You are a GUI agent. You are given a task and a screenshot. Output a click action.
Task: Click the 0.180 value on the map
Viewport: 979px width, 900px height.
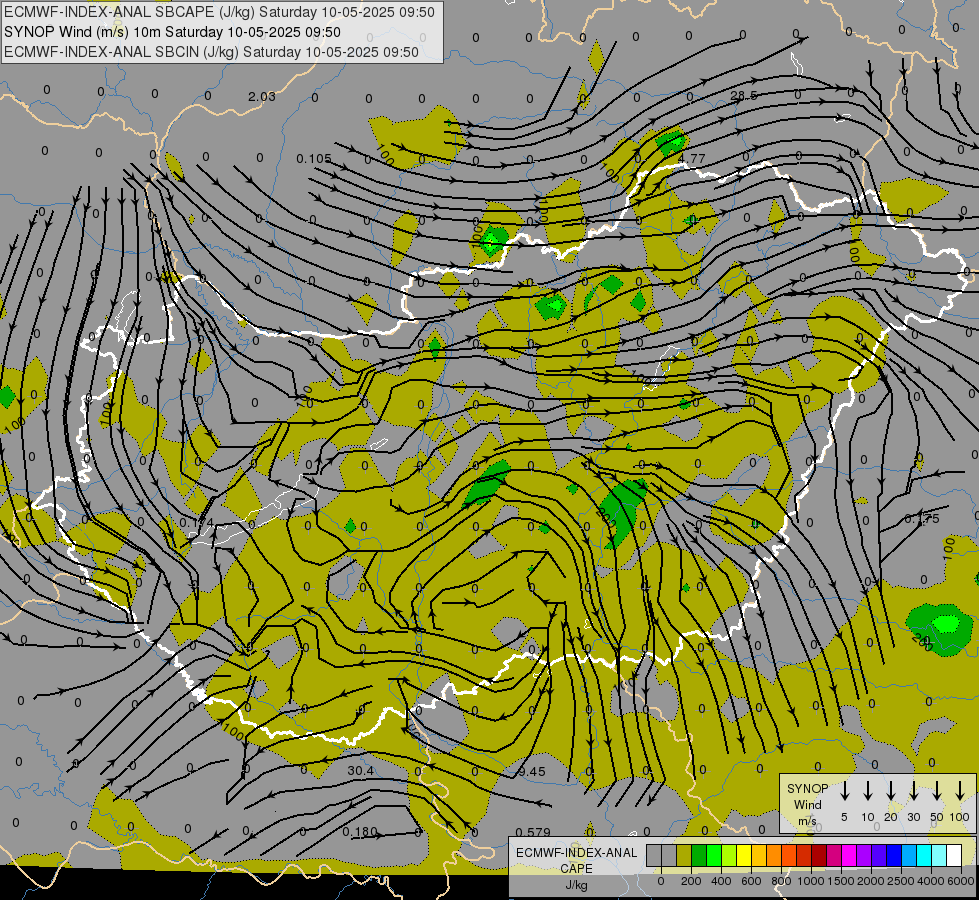tap(360, 832)
